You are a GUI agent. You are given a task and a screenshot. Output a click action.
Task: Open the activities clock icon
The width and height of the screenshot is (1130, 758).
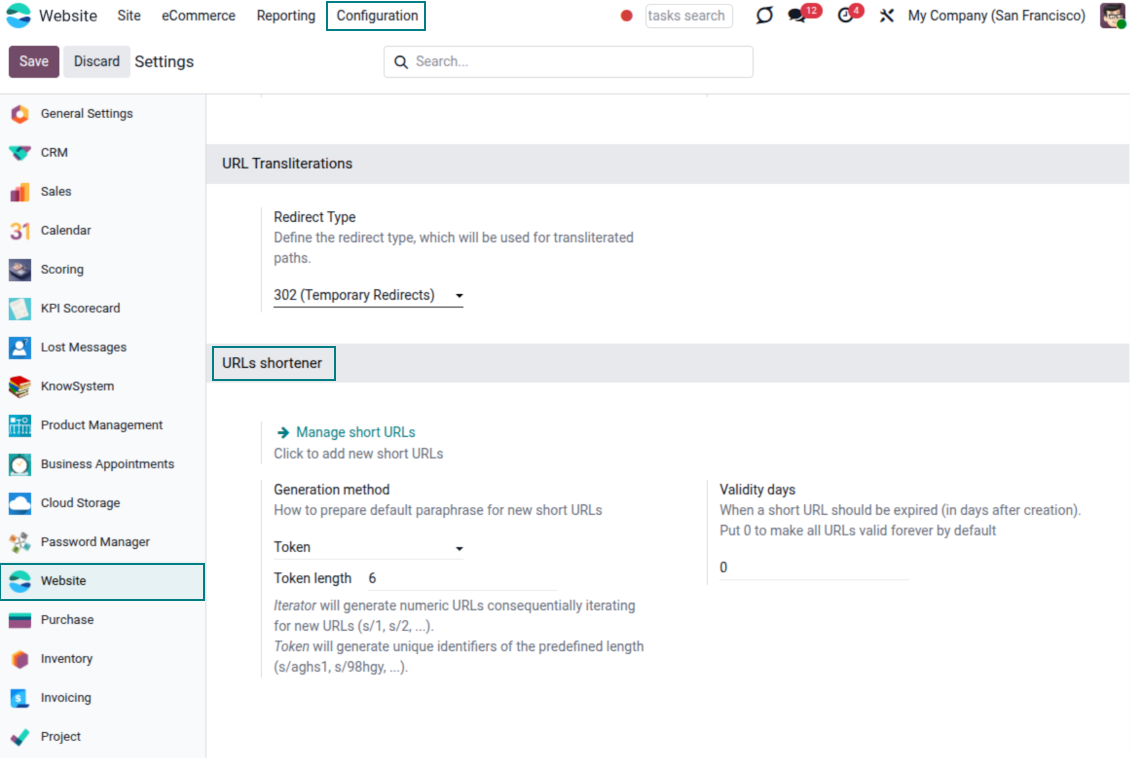846,16
